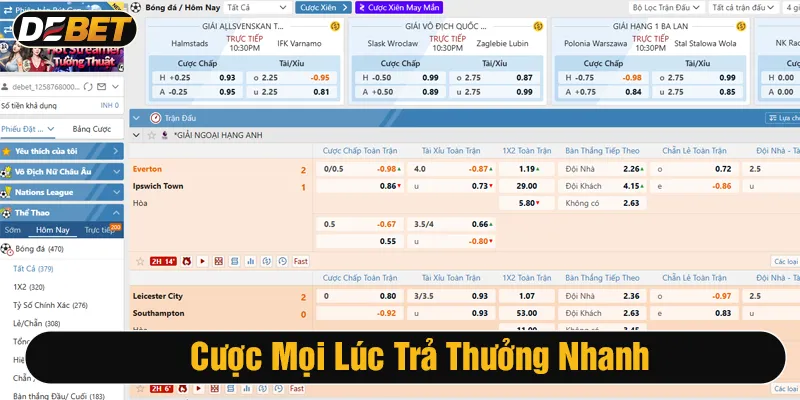The image size is (800, 400).
Task: Open the pitch grid icon in Everton row
Action: point(218,261)
